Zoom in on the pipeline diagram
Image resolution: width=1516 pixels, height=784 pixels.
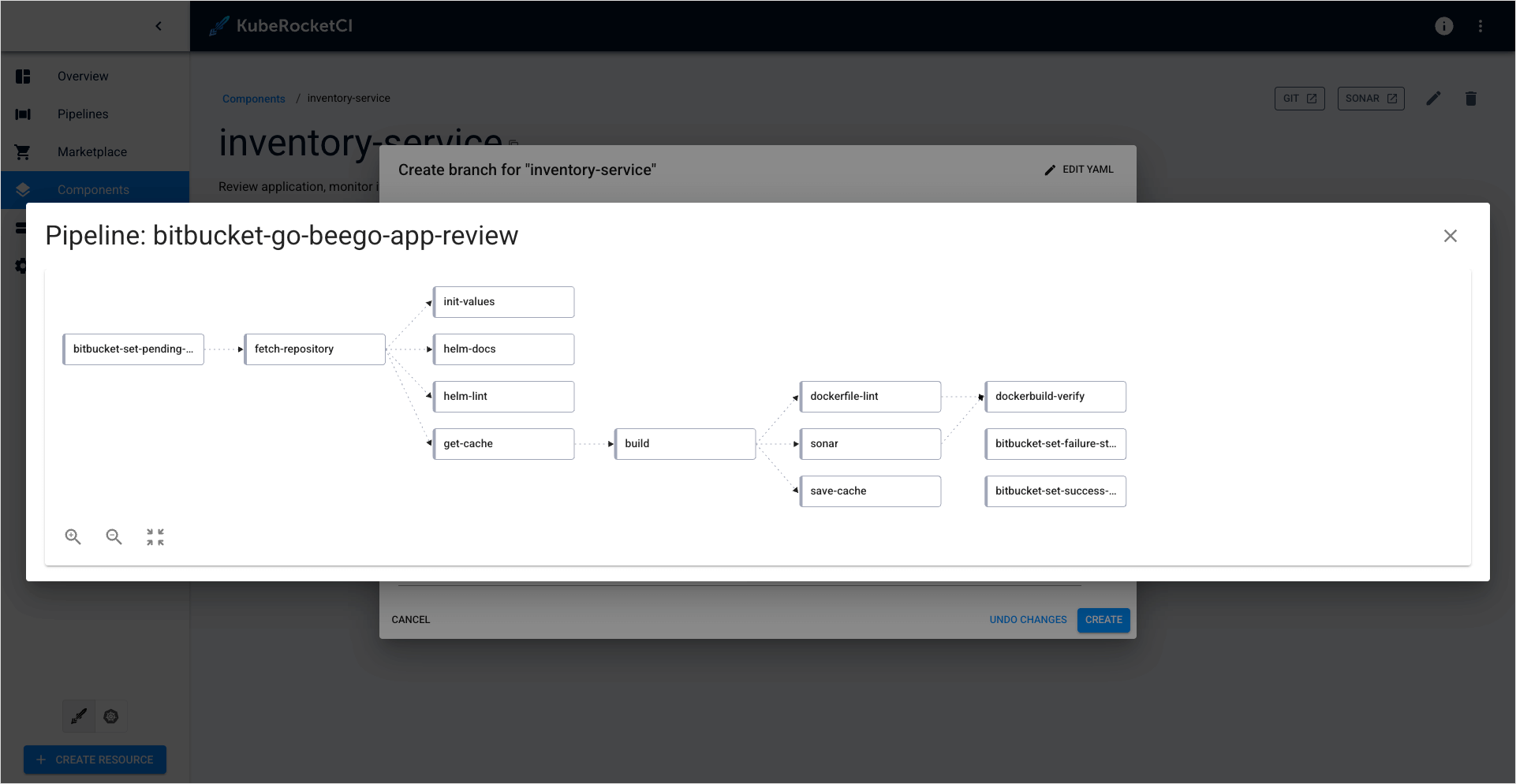click(x=73, y=537)
